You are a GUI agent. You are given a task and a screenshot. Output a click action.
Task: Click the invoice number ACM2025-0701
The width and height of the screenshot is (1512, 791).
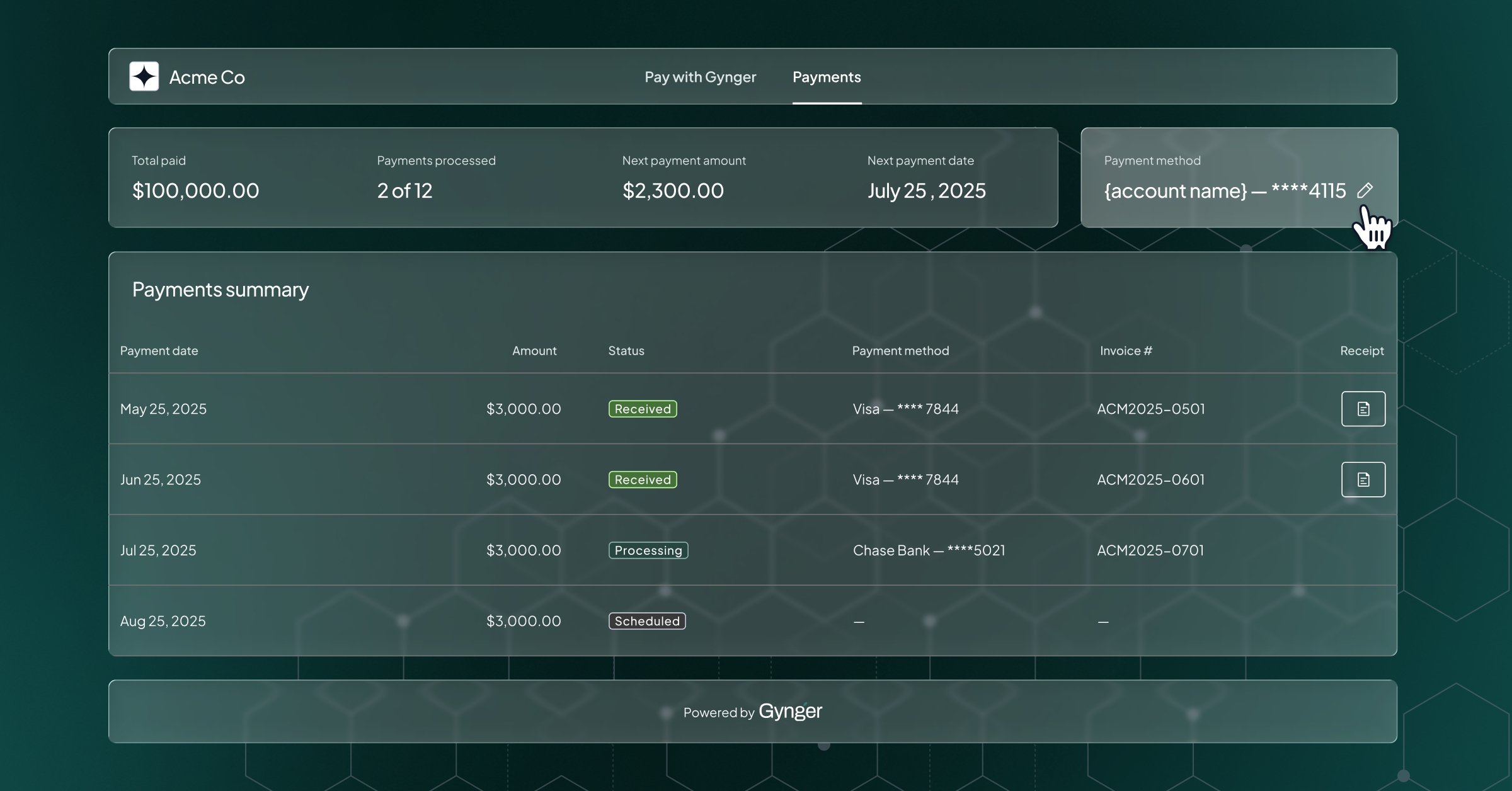point(1150,550)
